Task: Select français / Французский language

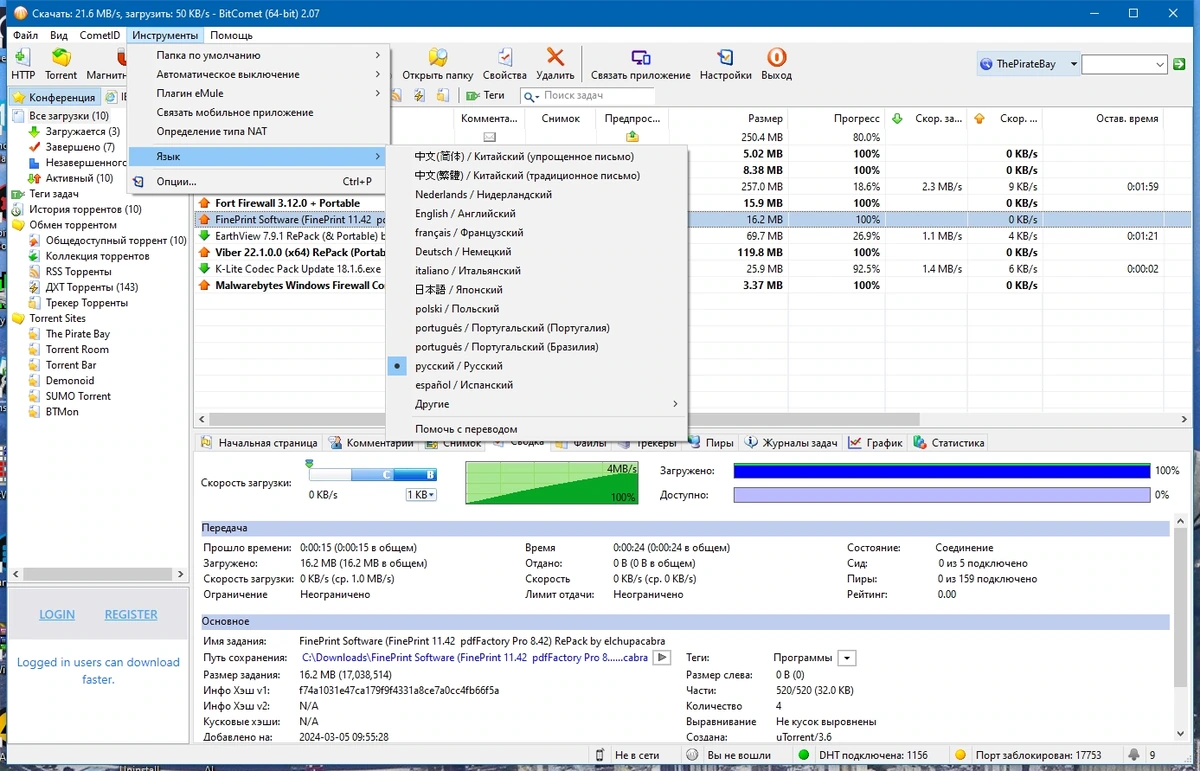Action: click(x=536, y=232)
